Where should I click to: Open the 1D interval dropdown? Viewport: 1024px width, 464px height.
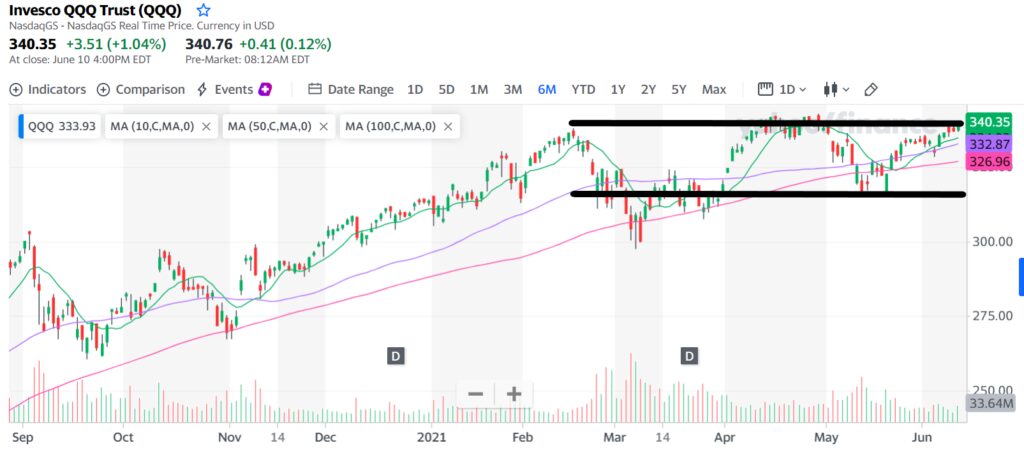[782, 90]
